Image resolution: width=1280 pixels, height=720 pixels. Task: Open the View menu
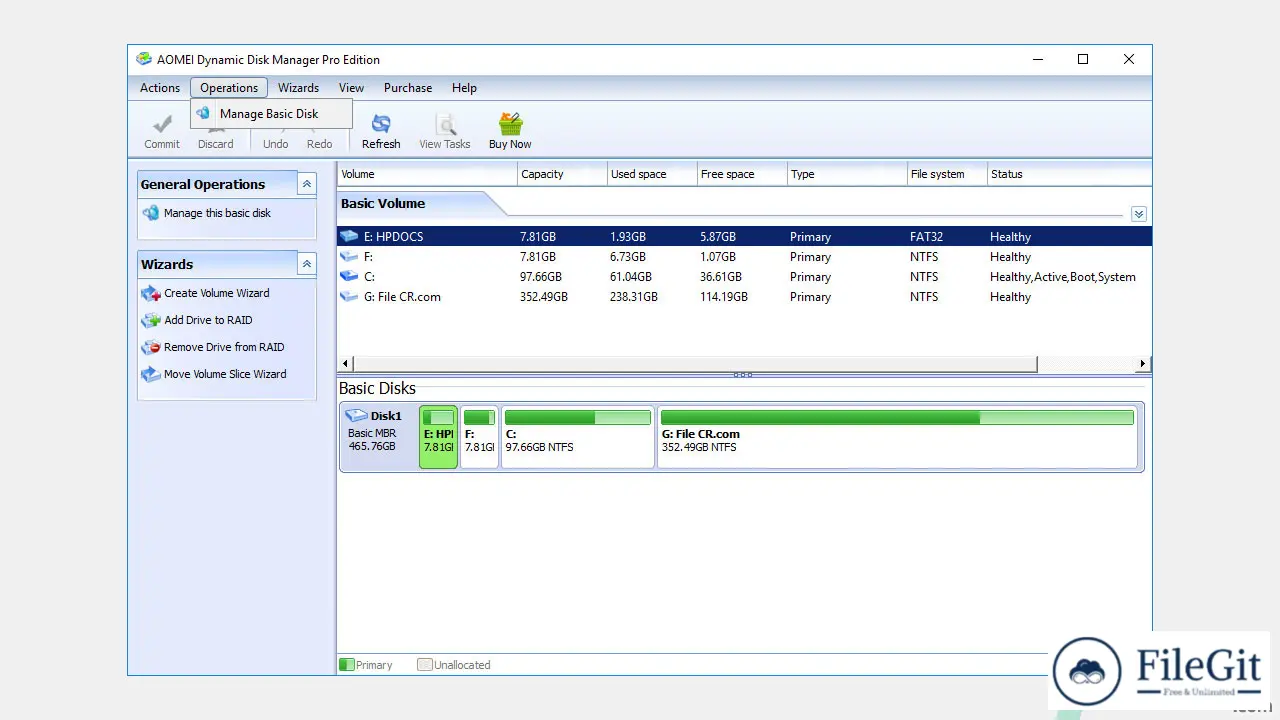tap(351, 88)
